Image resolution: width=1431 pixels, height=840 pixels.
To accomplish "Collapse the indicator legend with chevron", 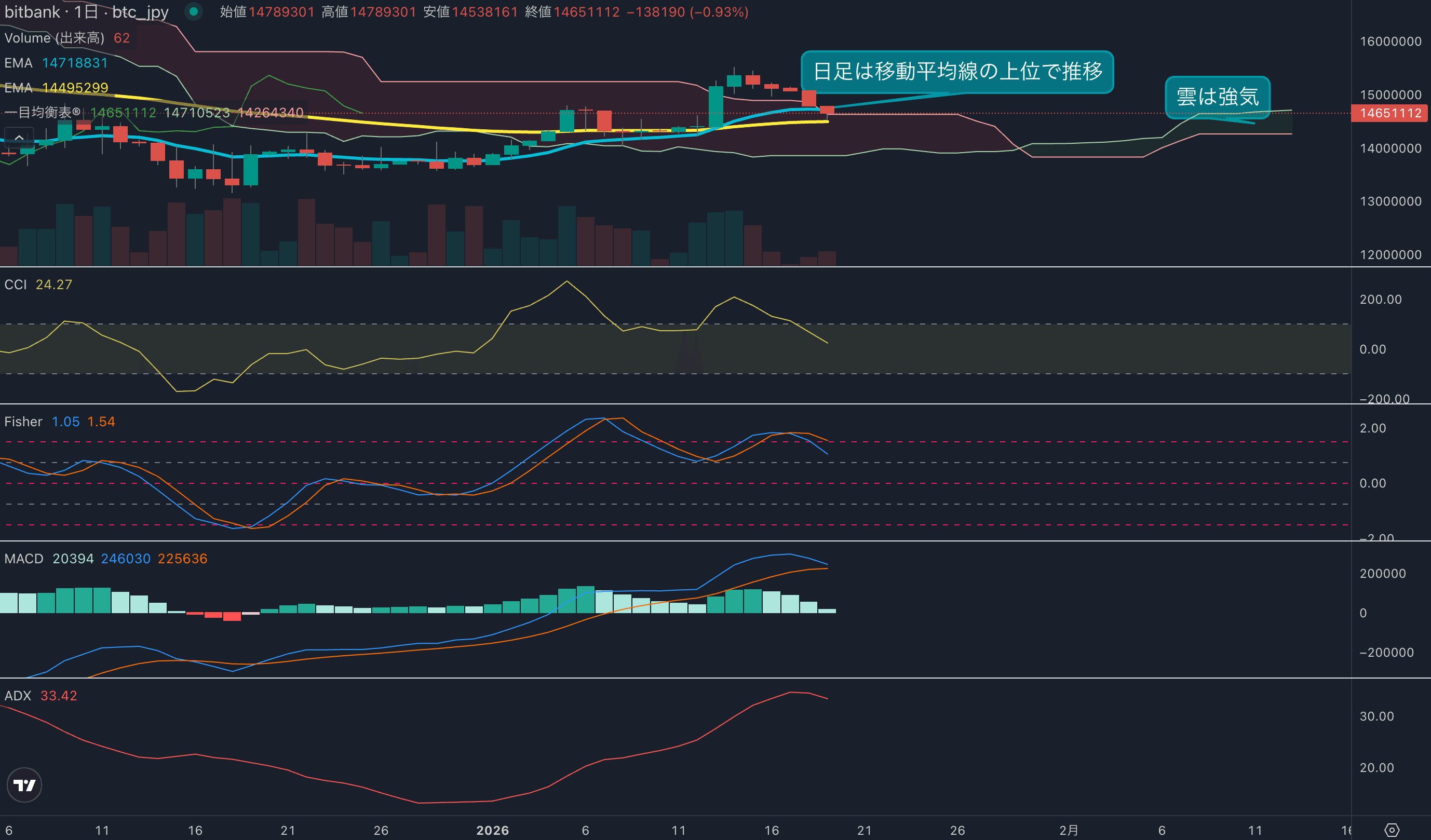I will tap(19, 138).
